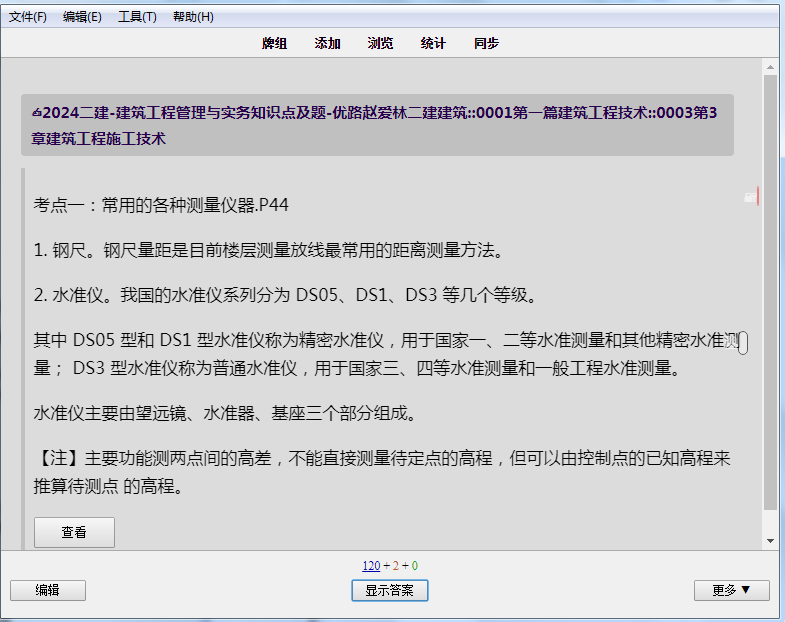This screenshot has height=622, width=785.
Task: Click the line 考点一：常用的各种测量仪器.P44
Action: (x=161, y=205)
